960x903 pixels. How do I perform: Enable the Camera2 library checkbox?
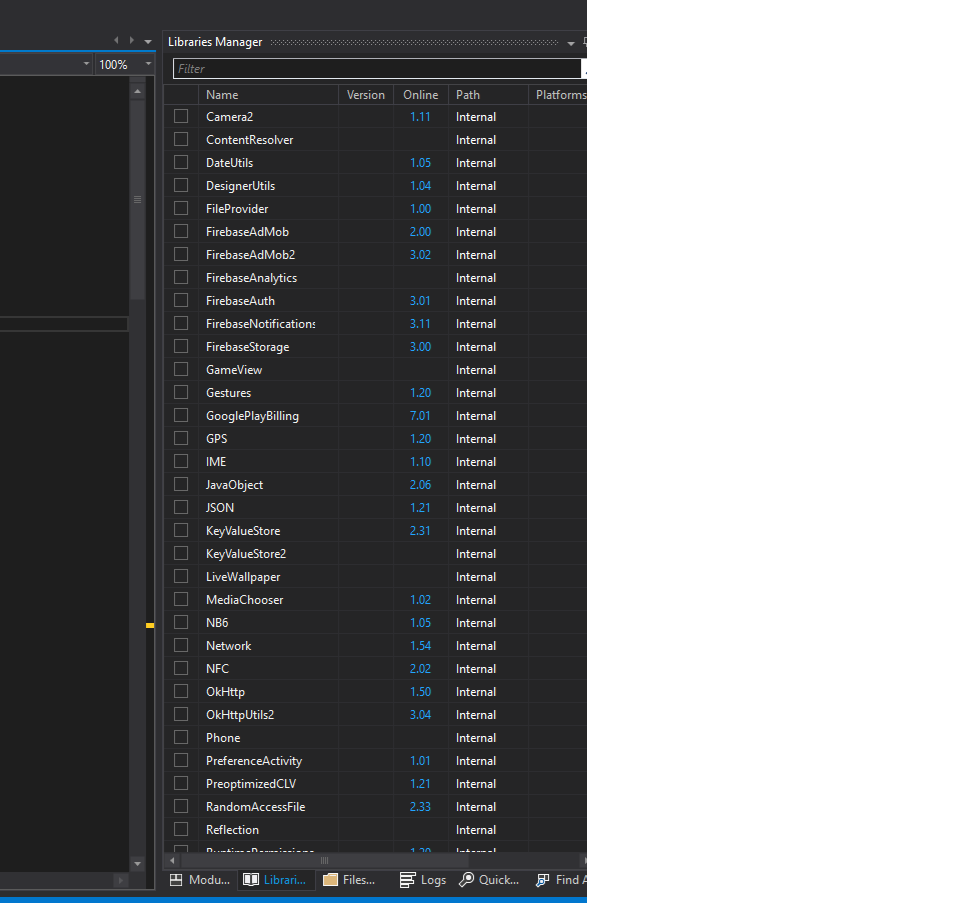click(181, 116)
